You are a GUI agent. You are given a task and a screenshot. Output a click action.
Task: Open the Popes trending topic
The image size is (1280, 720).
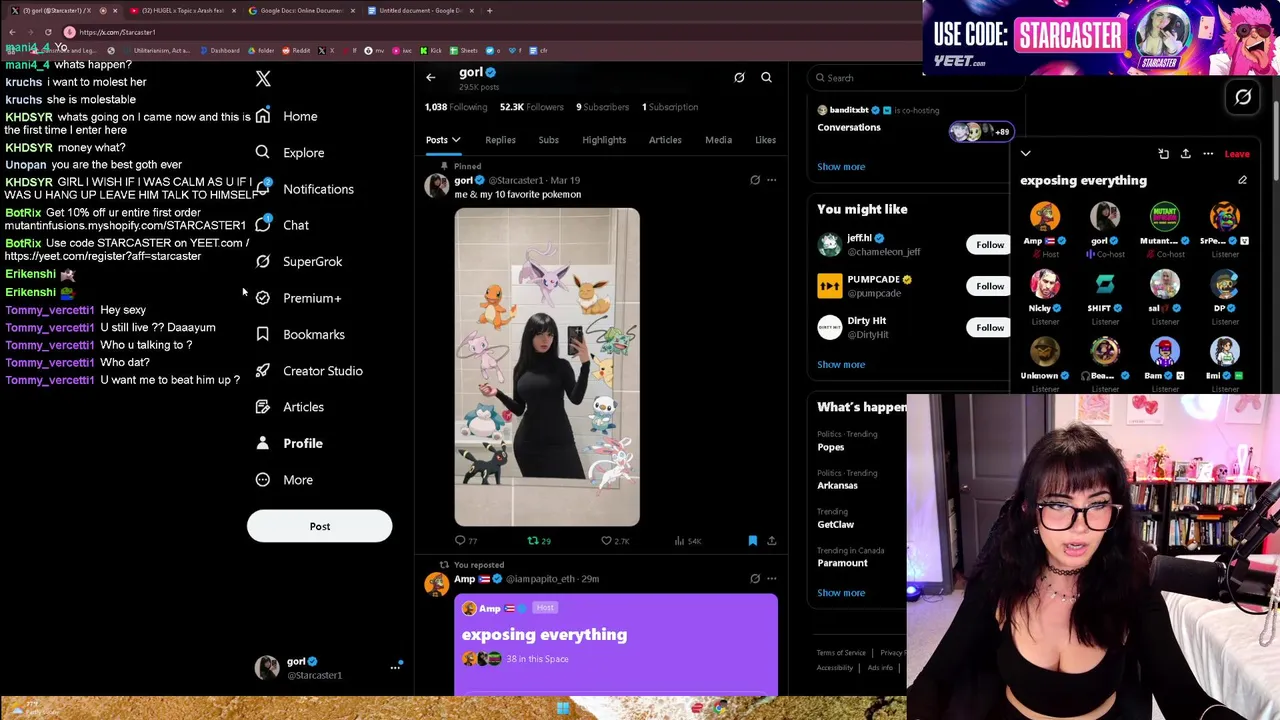point(831,447)
